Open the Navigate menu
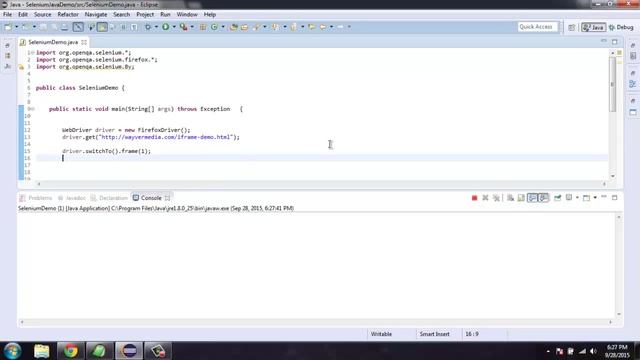 [96, 15]
